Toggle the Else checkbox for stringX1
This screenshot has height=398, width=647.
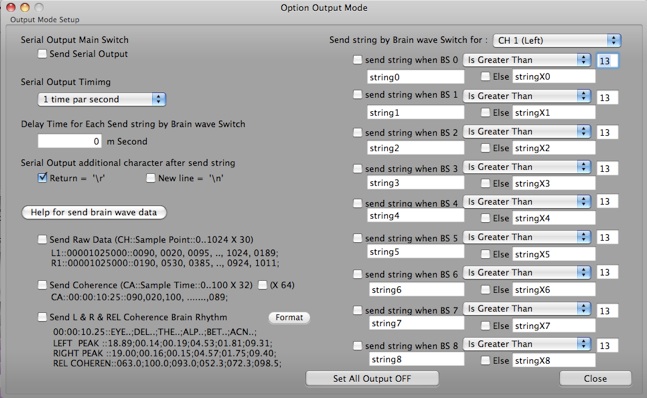(486, 112)
